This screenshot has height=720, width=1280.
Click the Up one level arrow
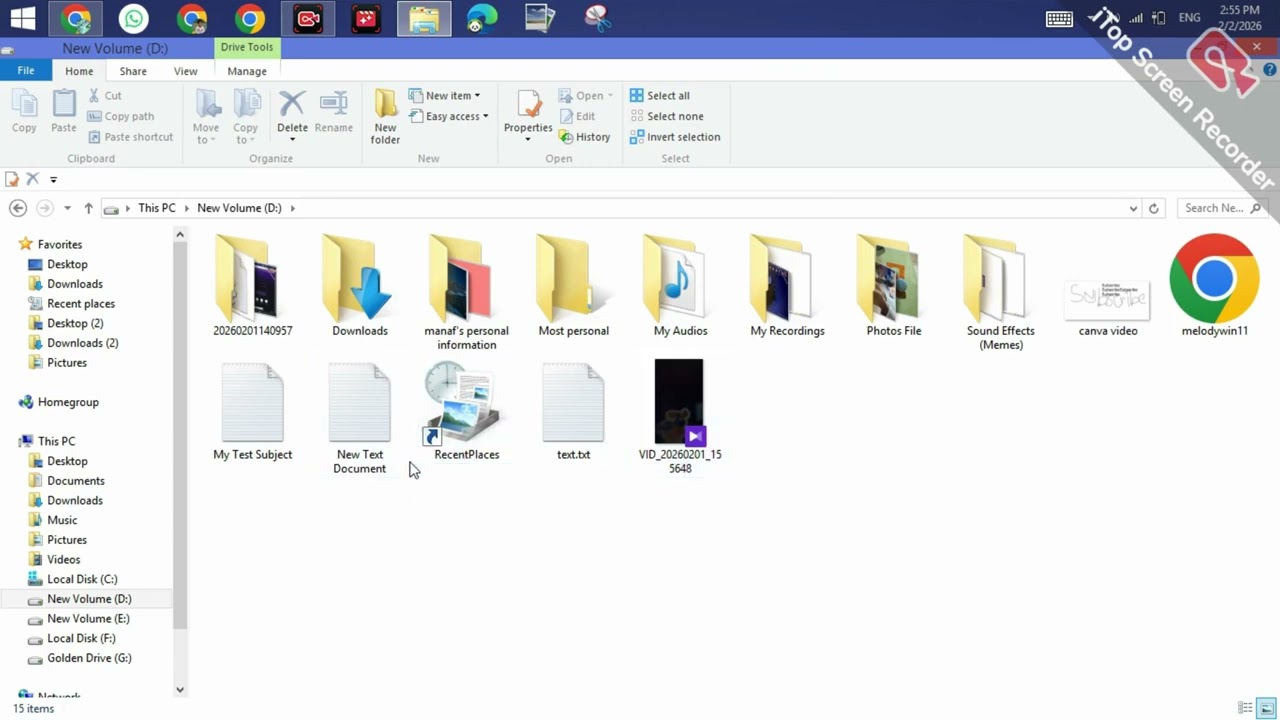click(88, 208)
